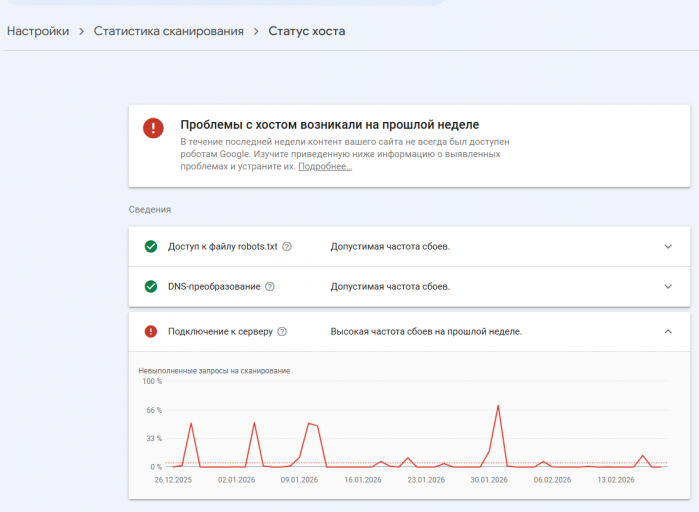
Task: Open the Подробнее link
Action: [325, 166]
